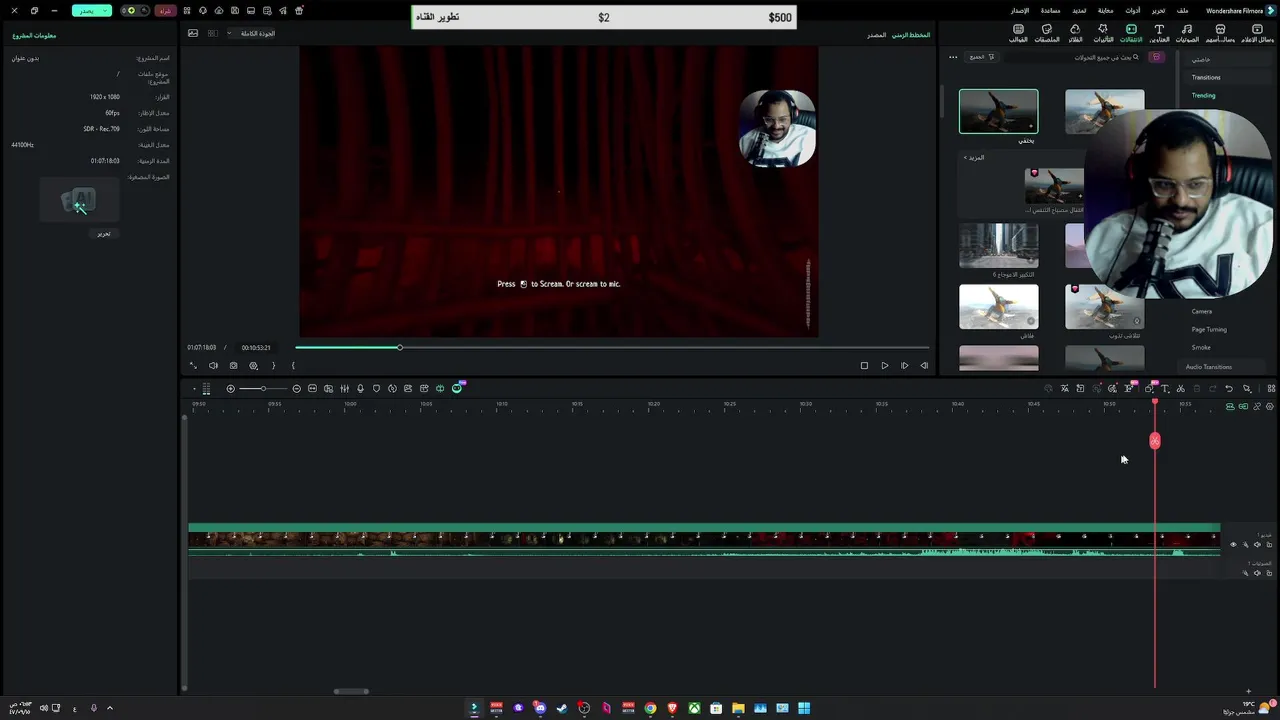Viewport: 1280px width, 720px height.
Task: Select the Transitions category in sidebar
Action: point(1205,77)
